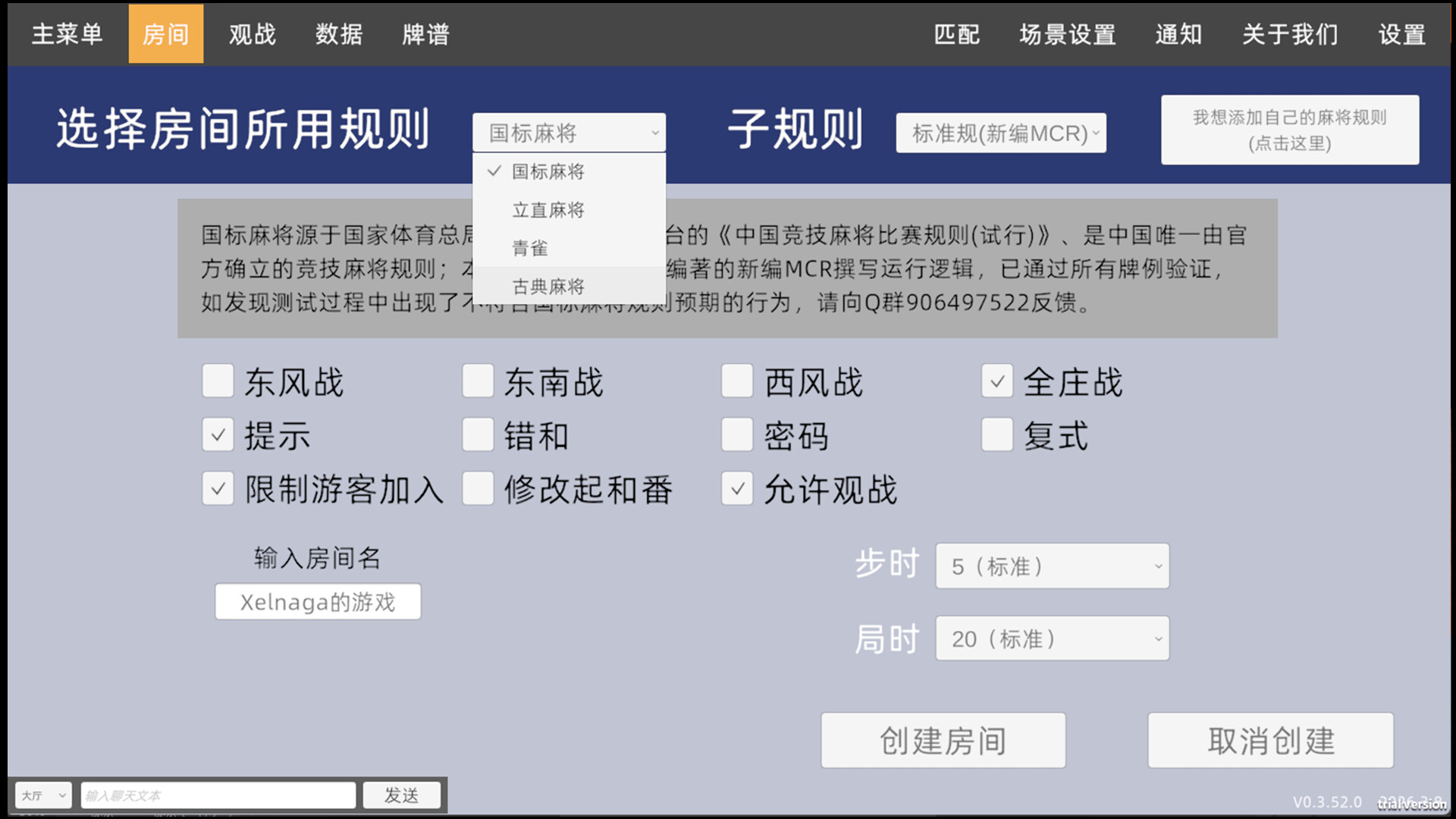Open the 大厅 chat channel dropdown
The width and height of the screenshot is (1456, 819).
(x=43, y=795)
